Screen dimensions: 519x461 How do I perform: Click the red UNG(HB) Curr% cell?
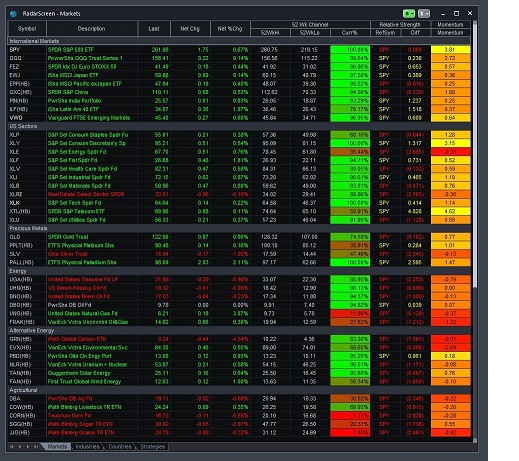coord(350,313)
